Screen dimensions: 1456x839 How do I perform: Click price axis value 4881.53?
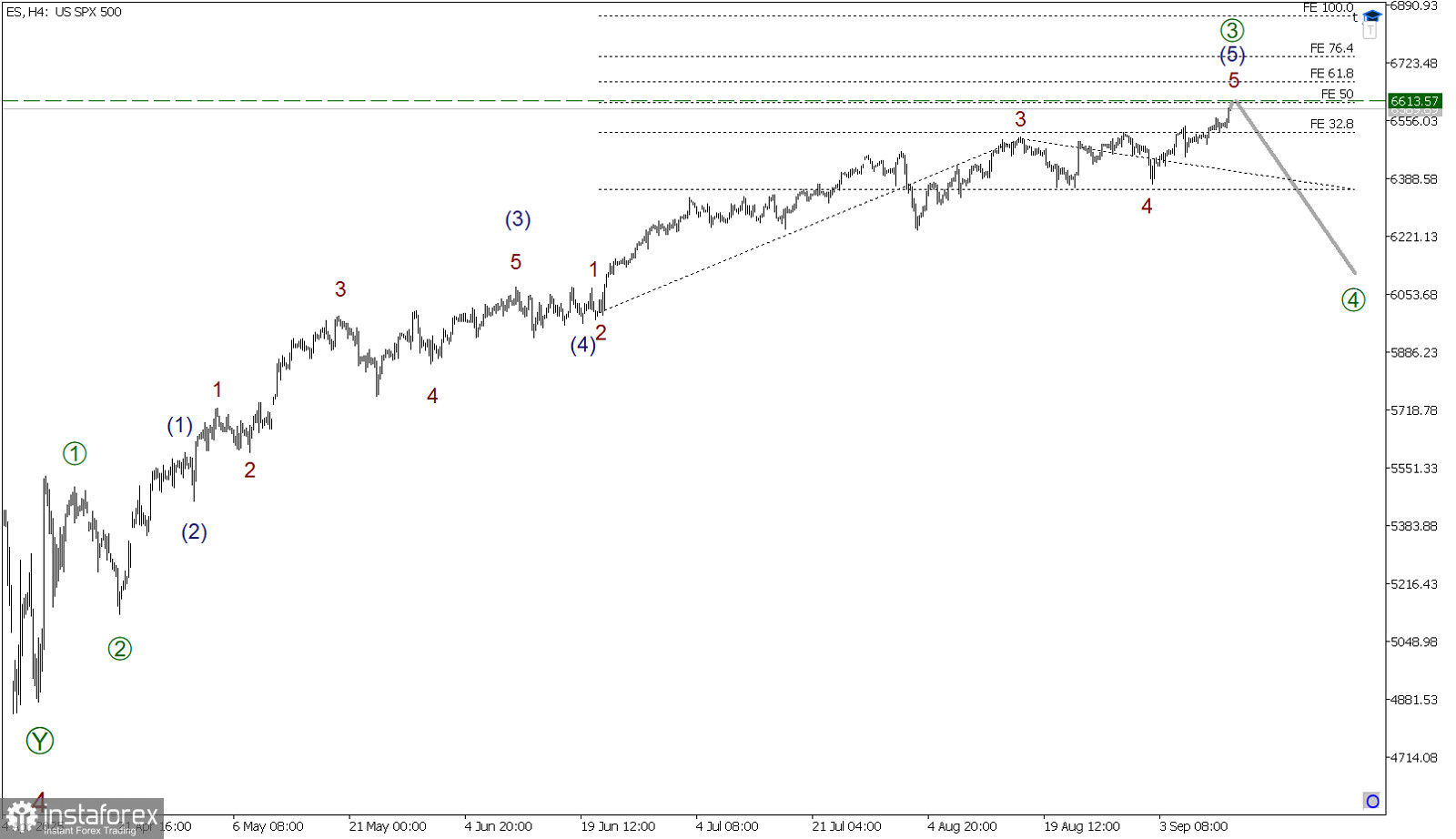[1413, 700]
